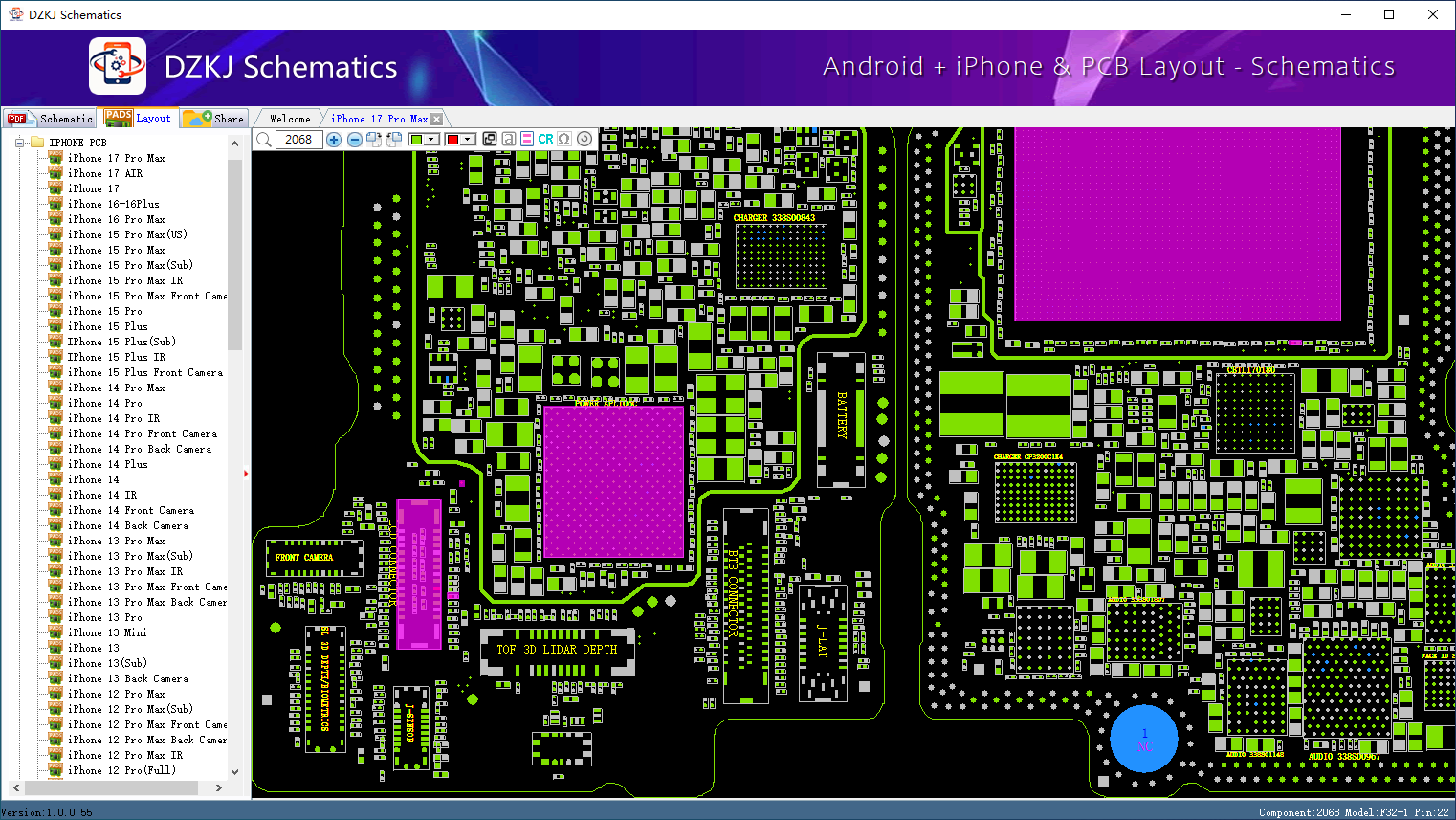Open iPhone 14 Back Camera layout
Viewport: 1456px width, 820px height.
point(127,525)
